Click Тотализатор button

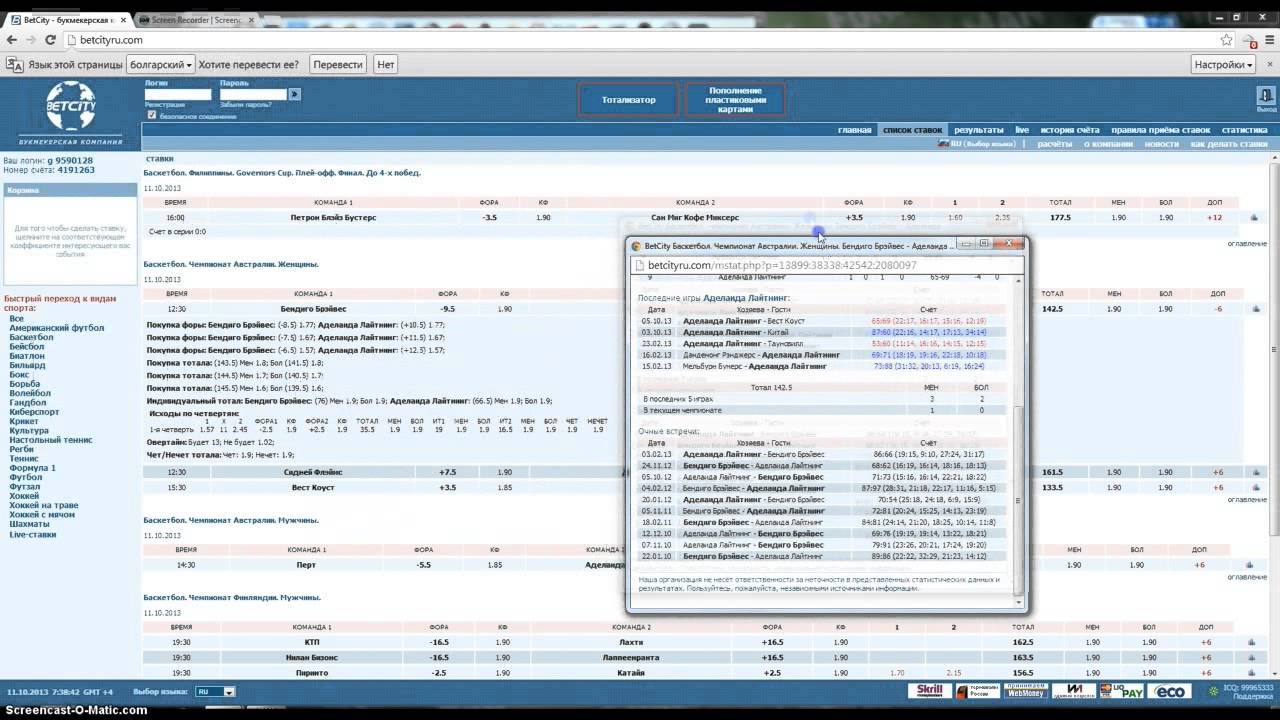point(628,100)
